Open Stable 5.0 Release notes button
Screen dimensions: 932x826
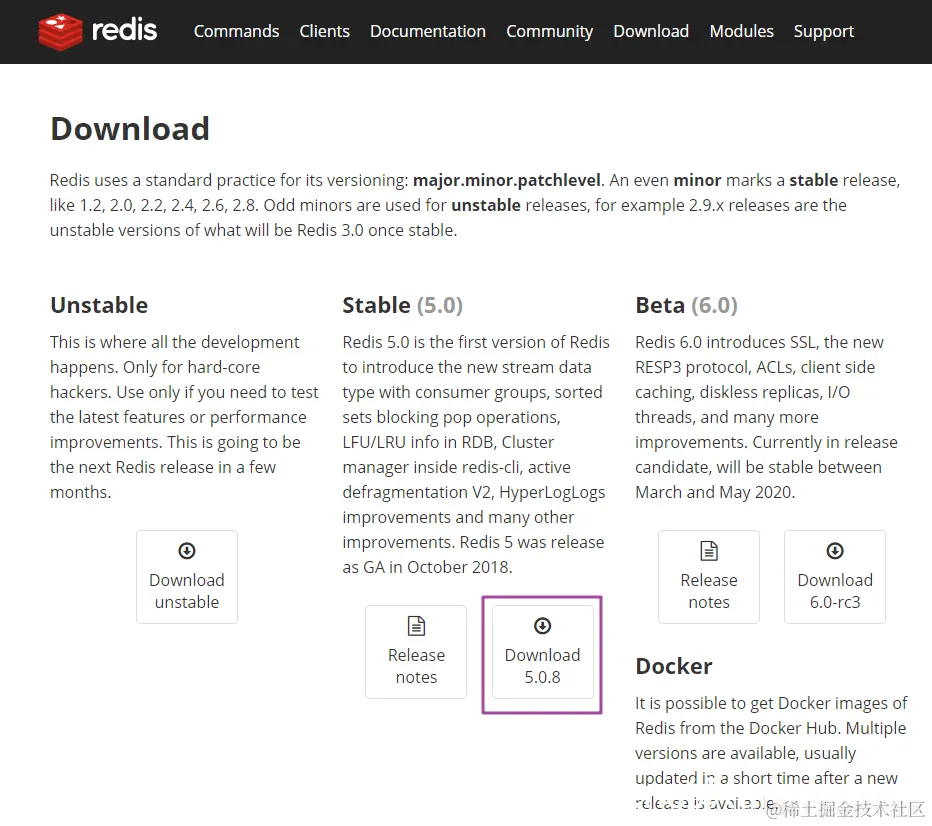[x=416, y=652]
